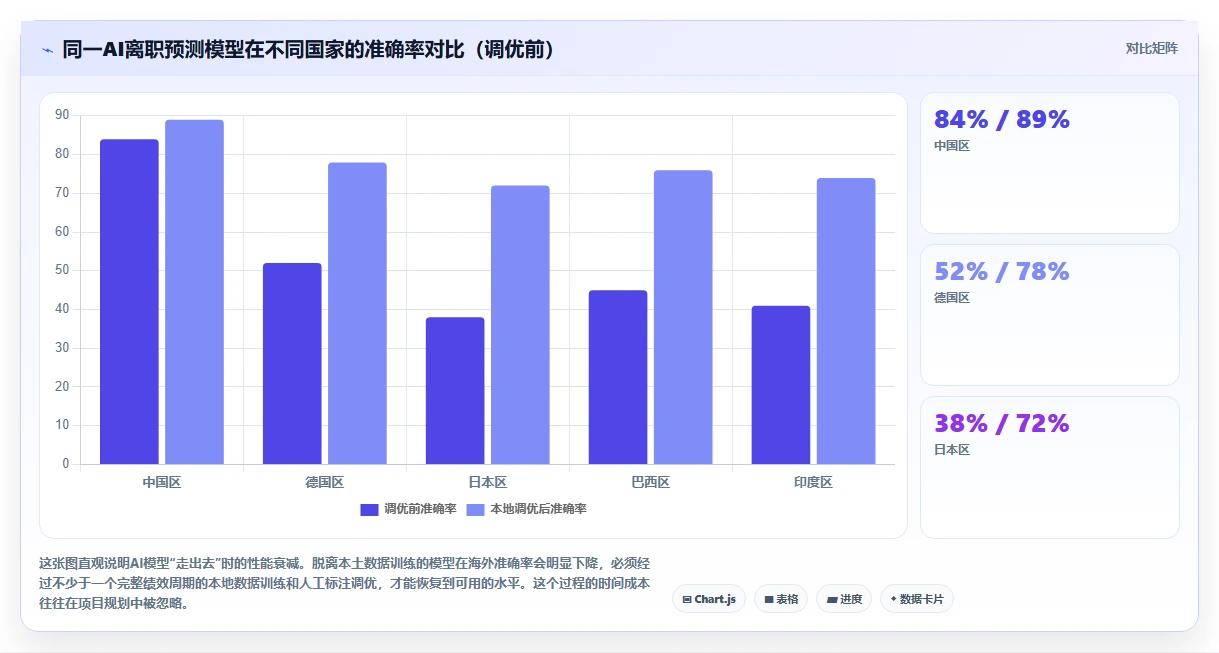Click the 中国区 pre-tuning bar at 84
Screen dimensions: 1219x653
click(129, 301)
